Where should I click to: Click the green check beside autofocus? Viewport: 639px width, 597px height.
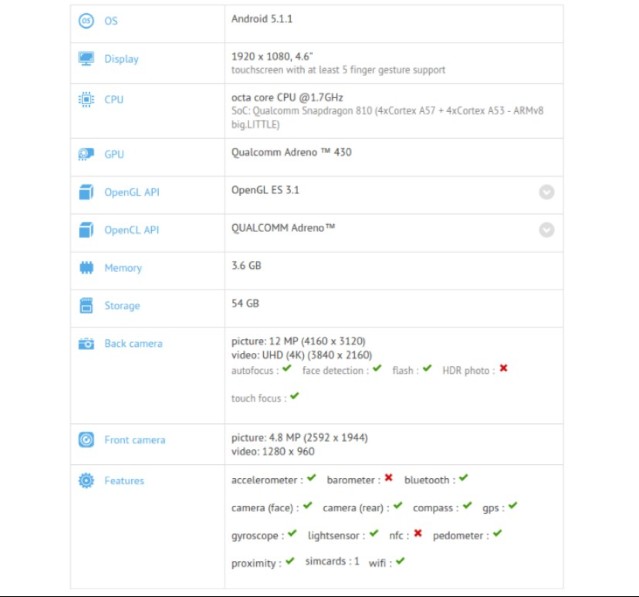click(287, 369)
